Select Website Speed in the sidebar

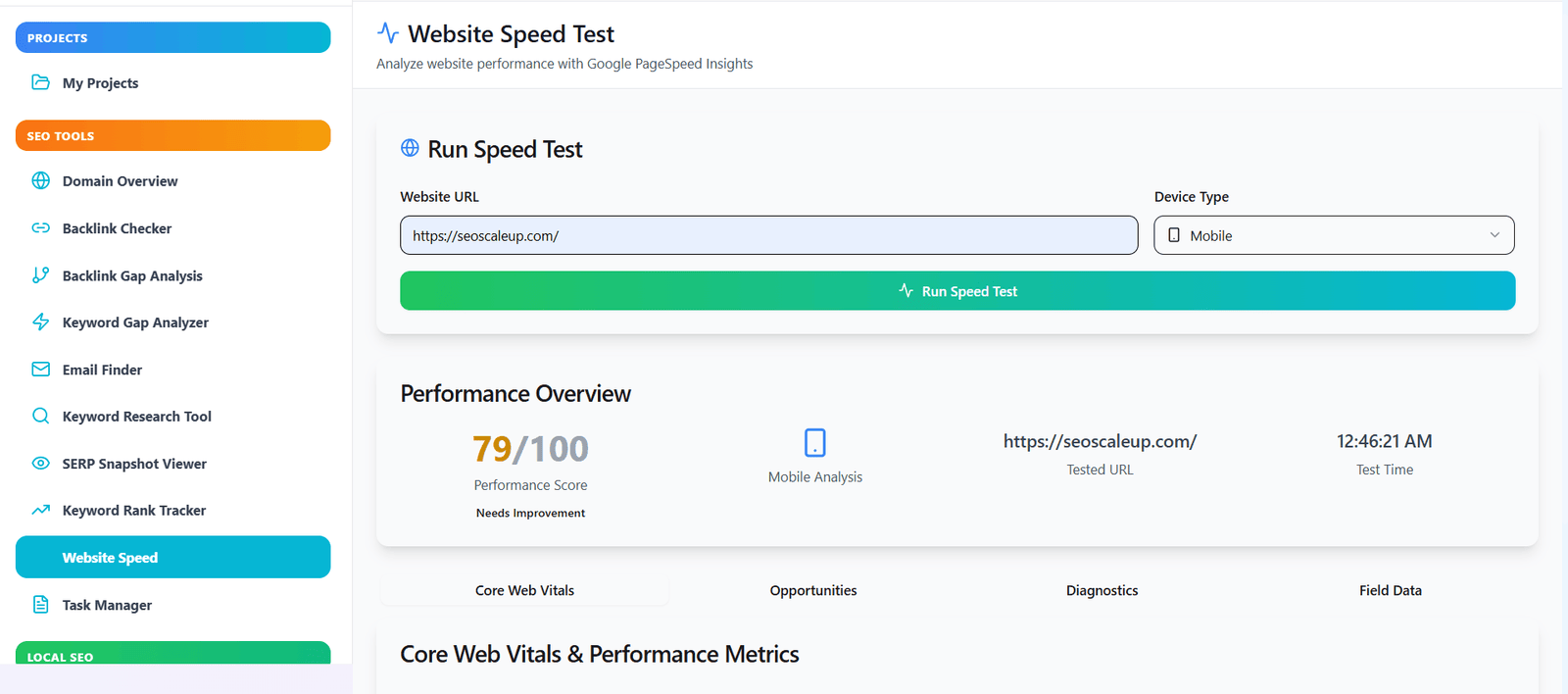[x=172, y=557]
